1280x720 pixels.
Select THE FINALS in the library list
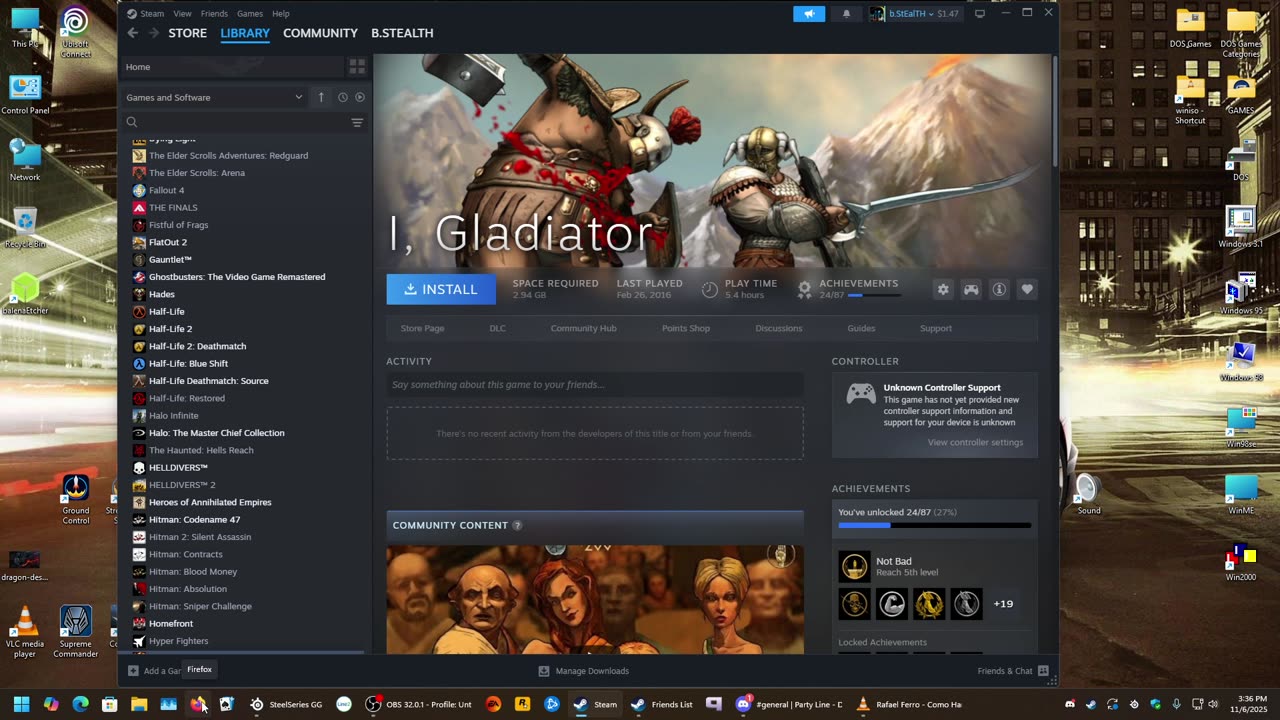click(x=173, y=207)
